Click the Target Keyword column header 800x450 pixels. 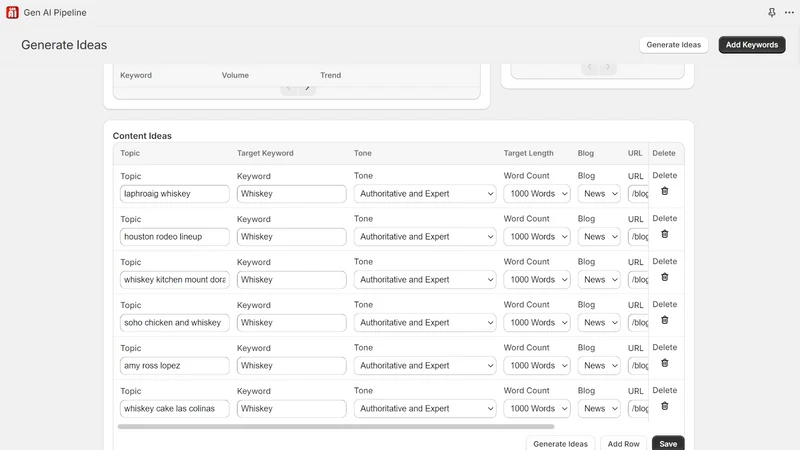tap(265, 153)
